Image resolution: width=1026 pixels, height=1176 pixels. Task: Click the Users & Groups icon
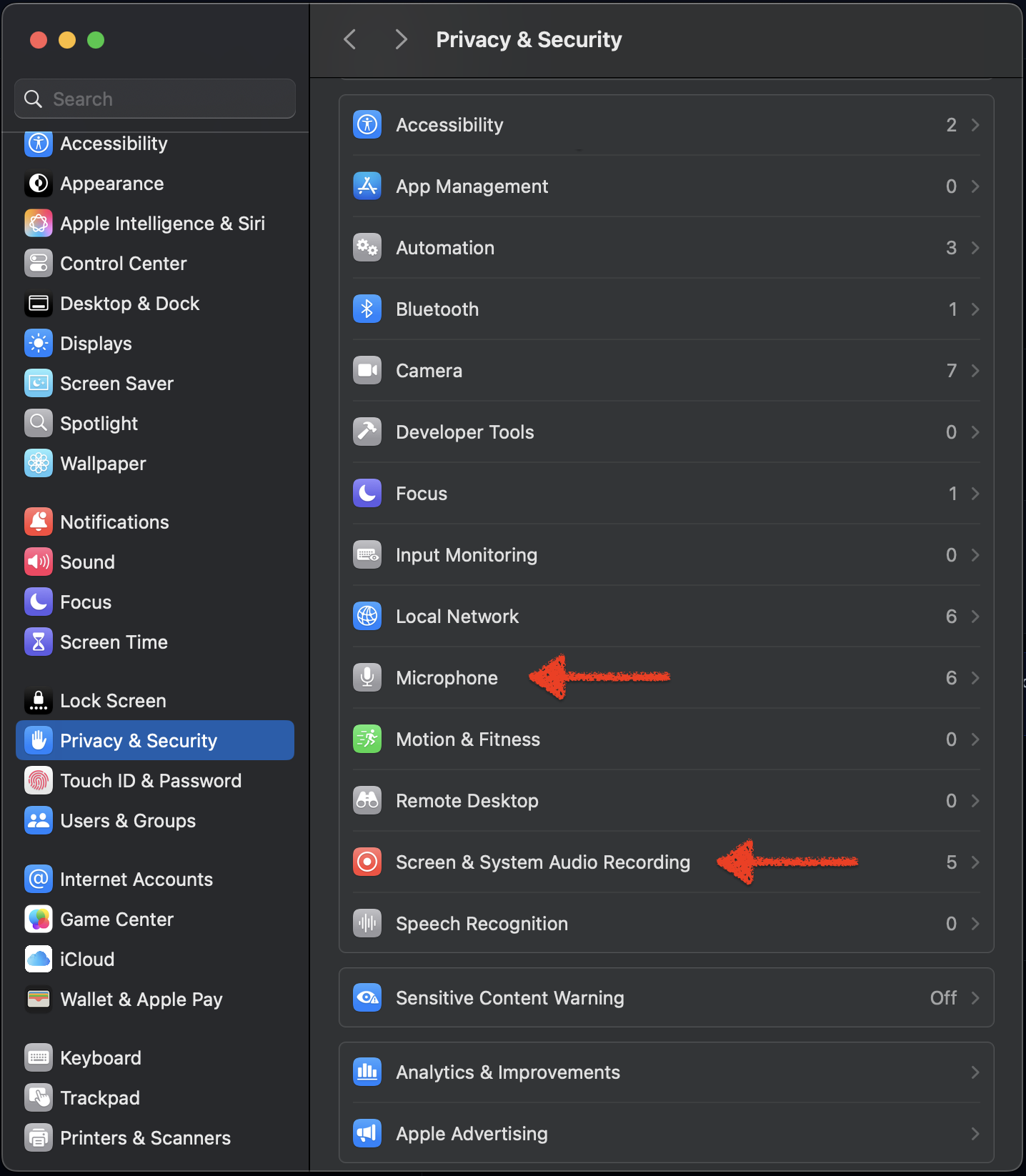click(39, 821)
